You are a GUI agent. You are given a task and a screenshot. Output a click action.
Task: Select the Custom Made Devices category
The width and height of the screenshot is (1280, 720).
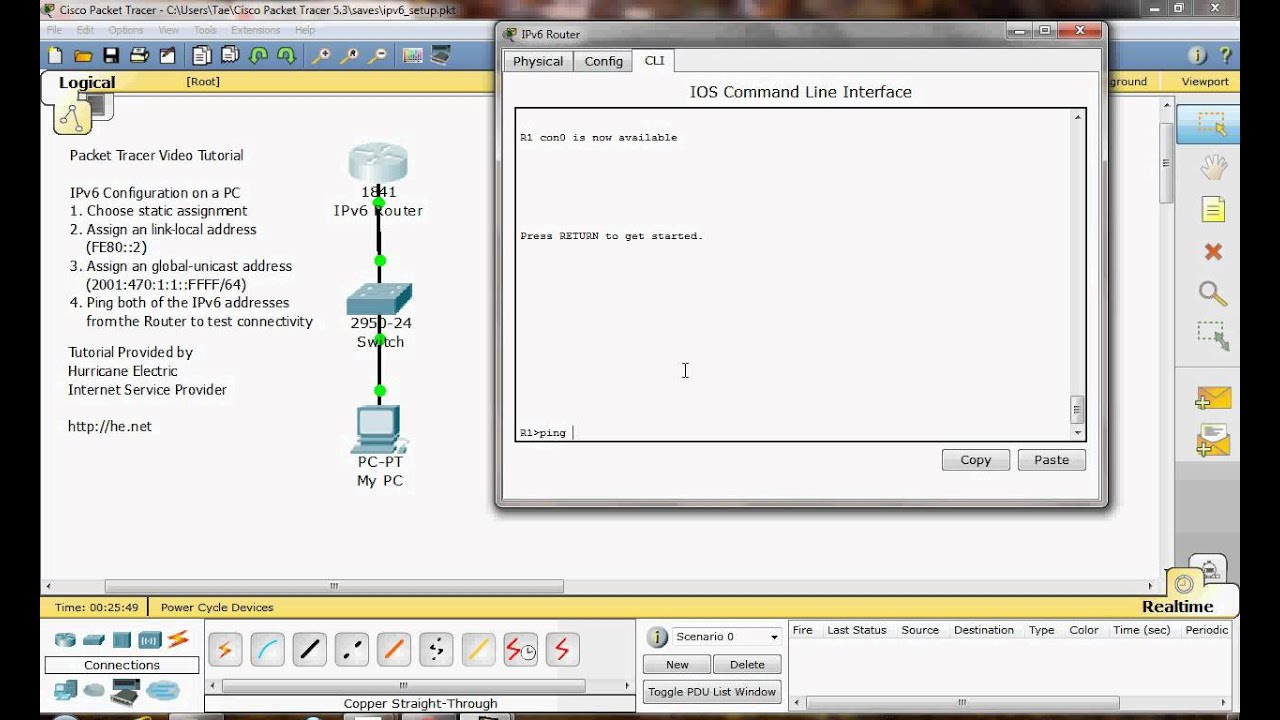tap(126, 691)
